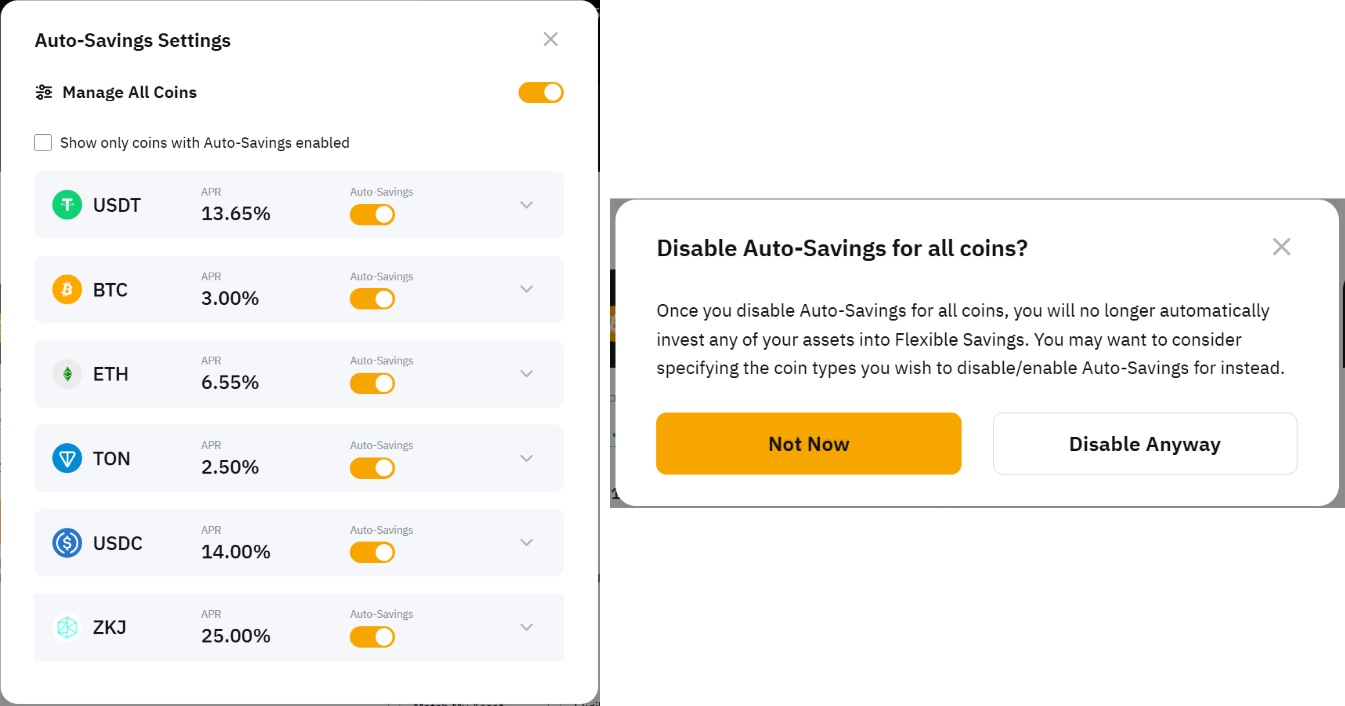This screenshot has height=706, width=1345.
Task: Turn off Auto-Savings for USDT
Action: tap(372, 215)
